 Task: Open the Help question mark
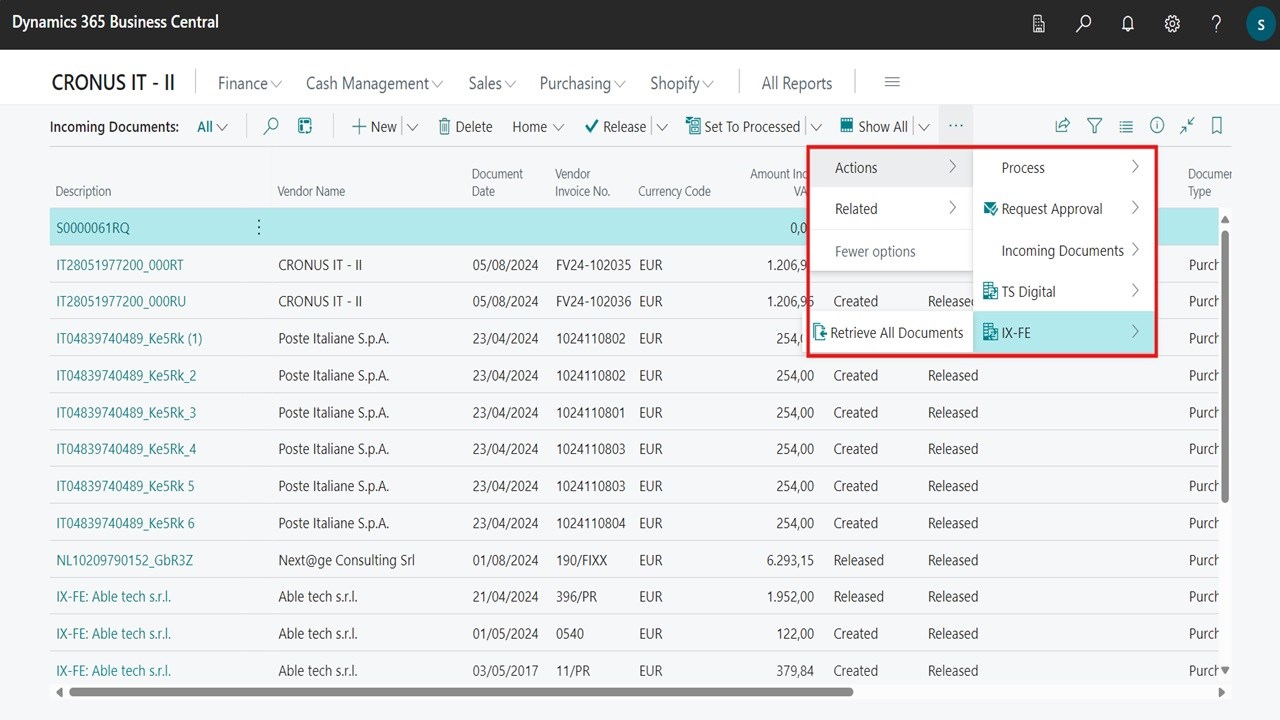pos(1216,24)
